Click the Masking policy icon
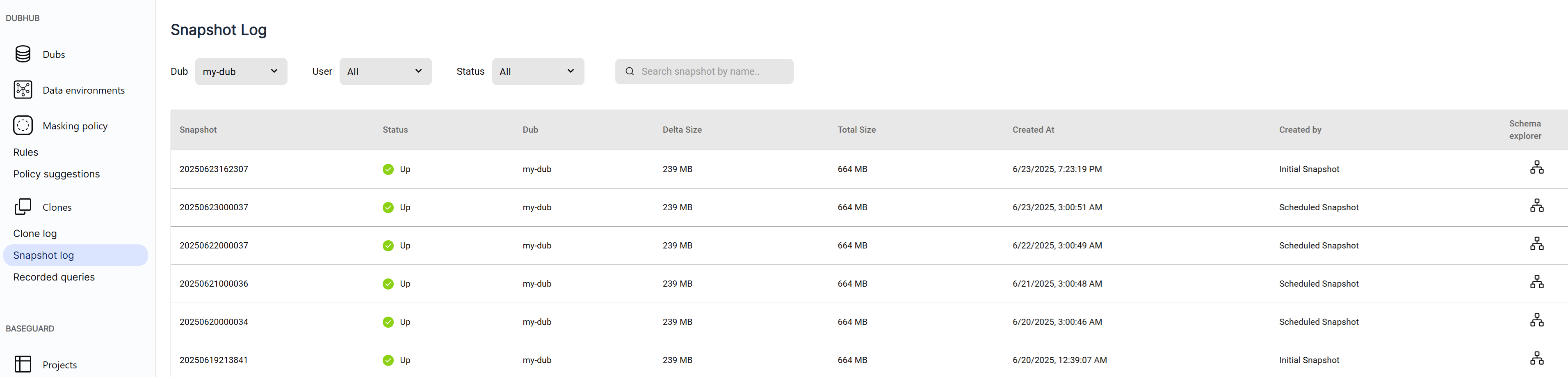This screenshot has height=377, width=1568. point(23,126)
